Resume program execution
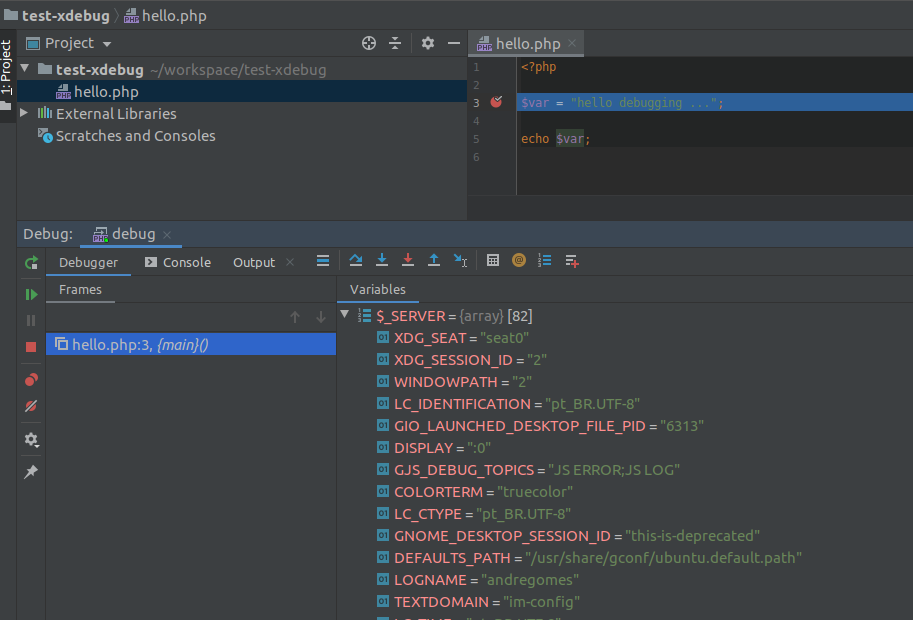Viewport: 913px width, 620px height. 29,293
